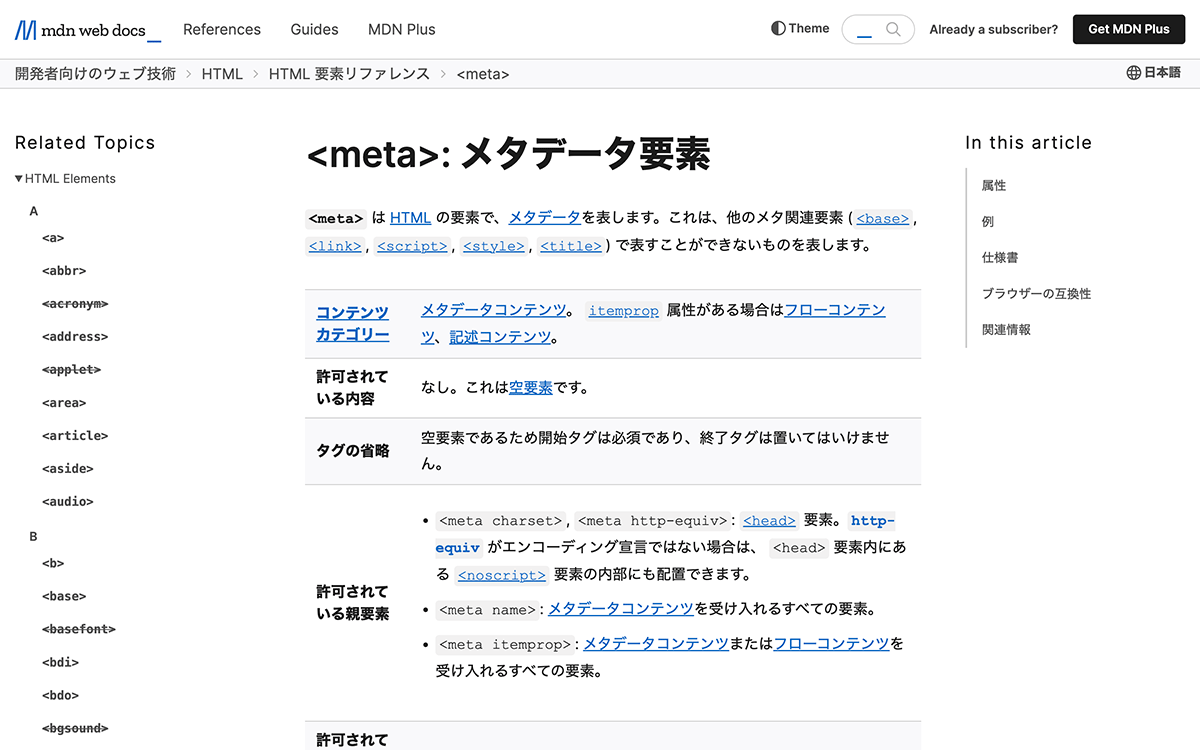Viewport: 1200px width, 750px height.
Task: Open the <noscript> link in the table
Action: point(502,575)
